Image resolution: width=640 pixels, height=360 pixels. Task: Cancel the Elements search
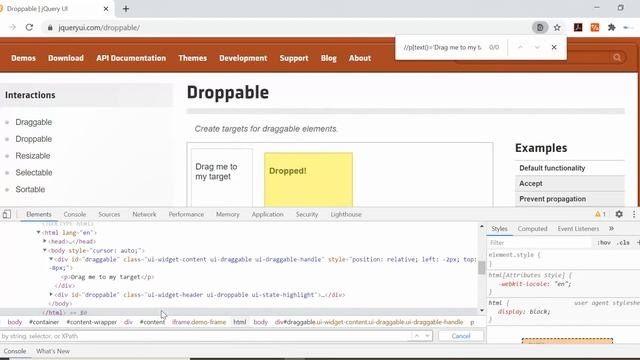tap(461, 336)
